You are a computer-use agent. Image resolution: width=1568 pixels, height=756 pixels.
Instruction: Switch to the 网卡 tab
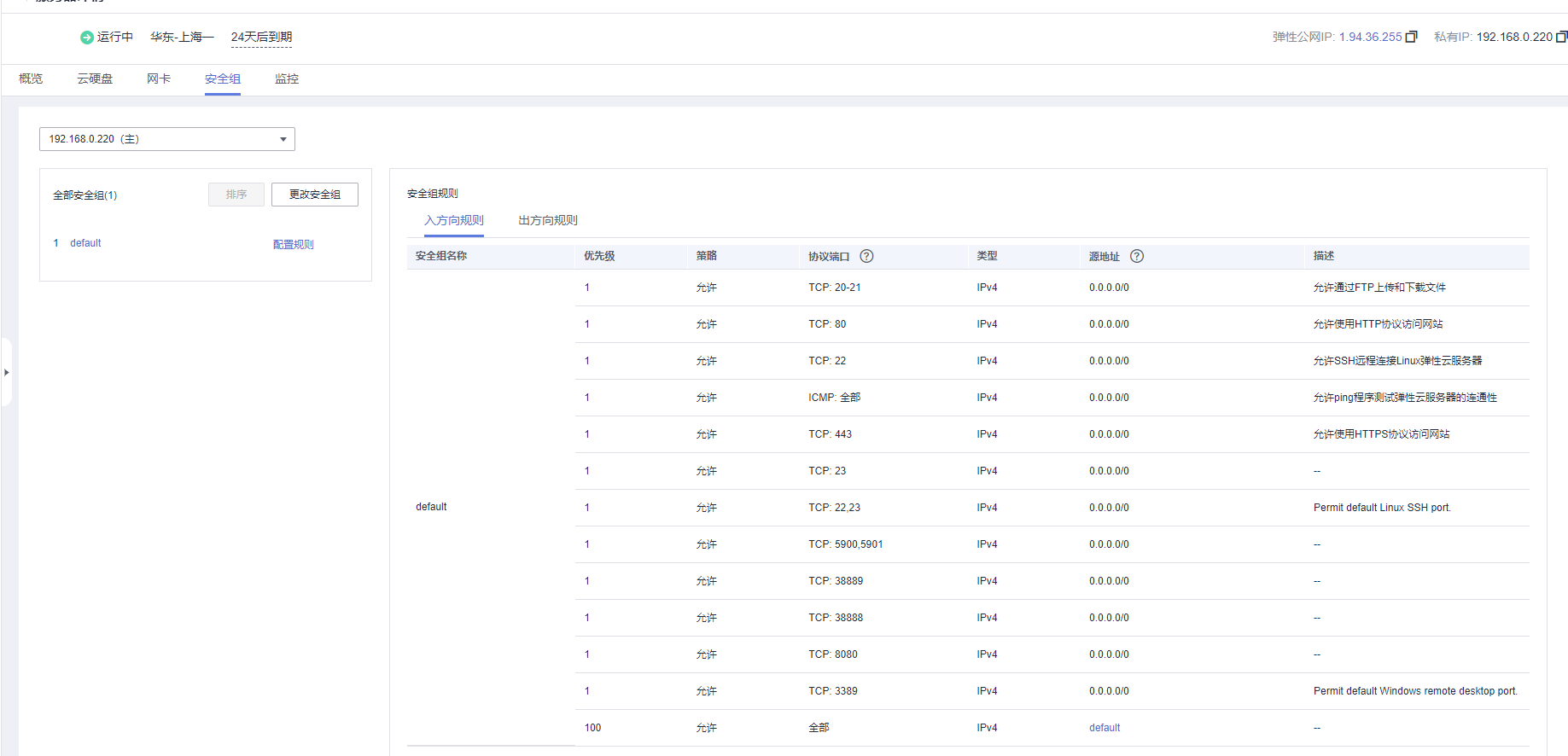159,79
